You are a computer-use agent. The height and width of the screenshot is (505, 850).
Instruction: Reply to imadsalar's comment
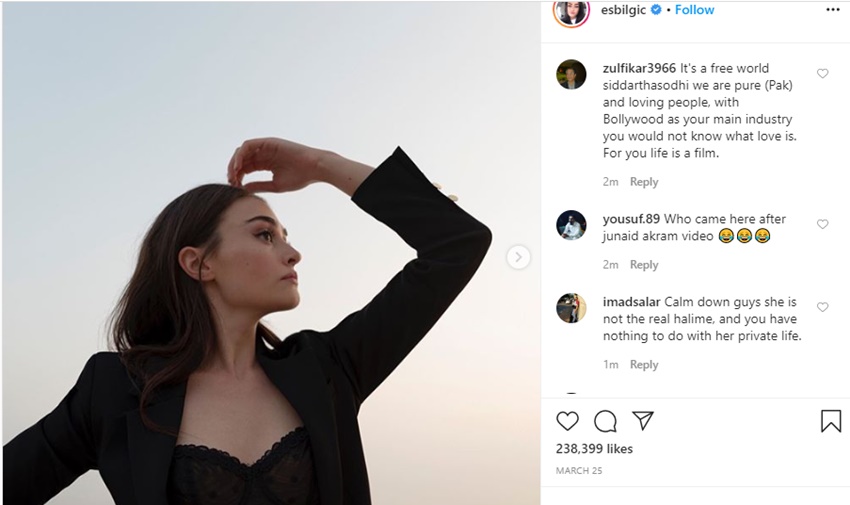click(x=644, y=365)
